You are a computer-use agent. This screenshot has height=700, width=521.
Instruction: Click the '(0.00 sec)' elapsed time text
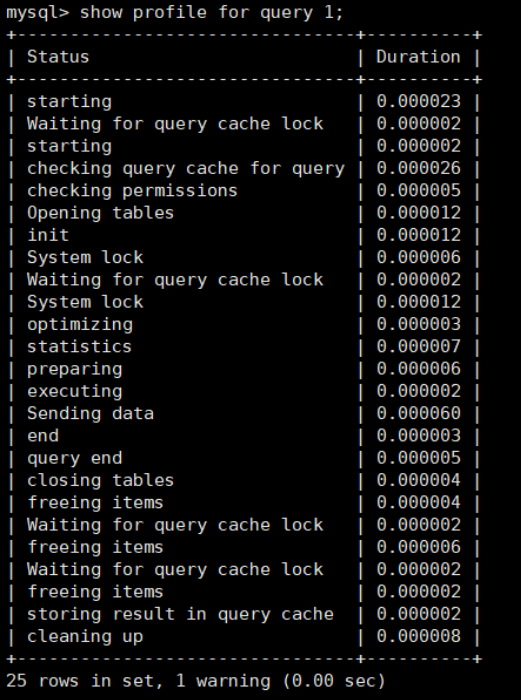[x=333, y=682]
